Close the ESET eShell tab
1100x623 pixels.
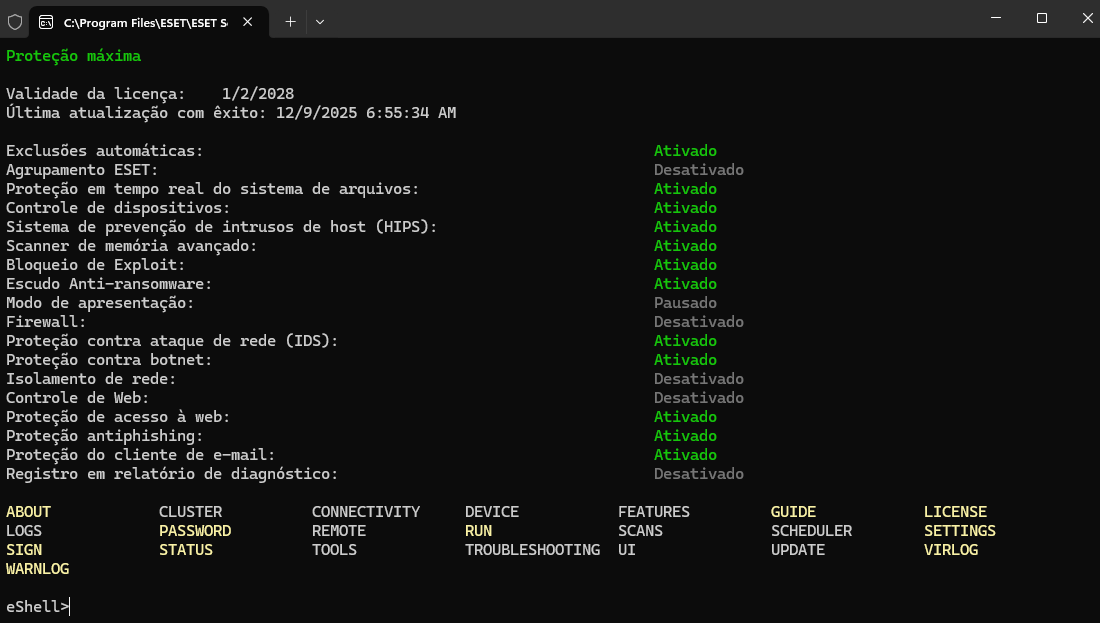point(248,21)
